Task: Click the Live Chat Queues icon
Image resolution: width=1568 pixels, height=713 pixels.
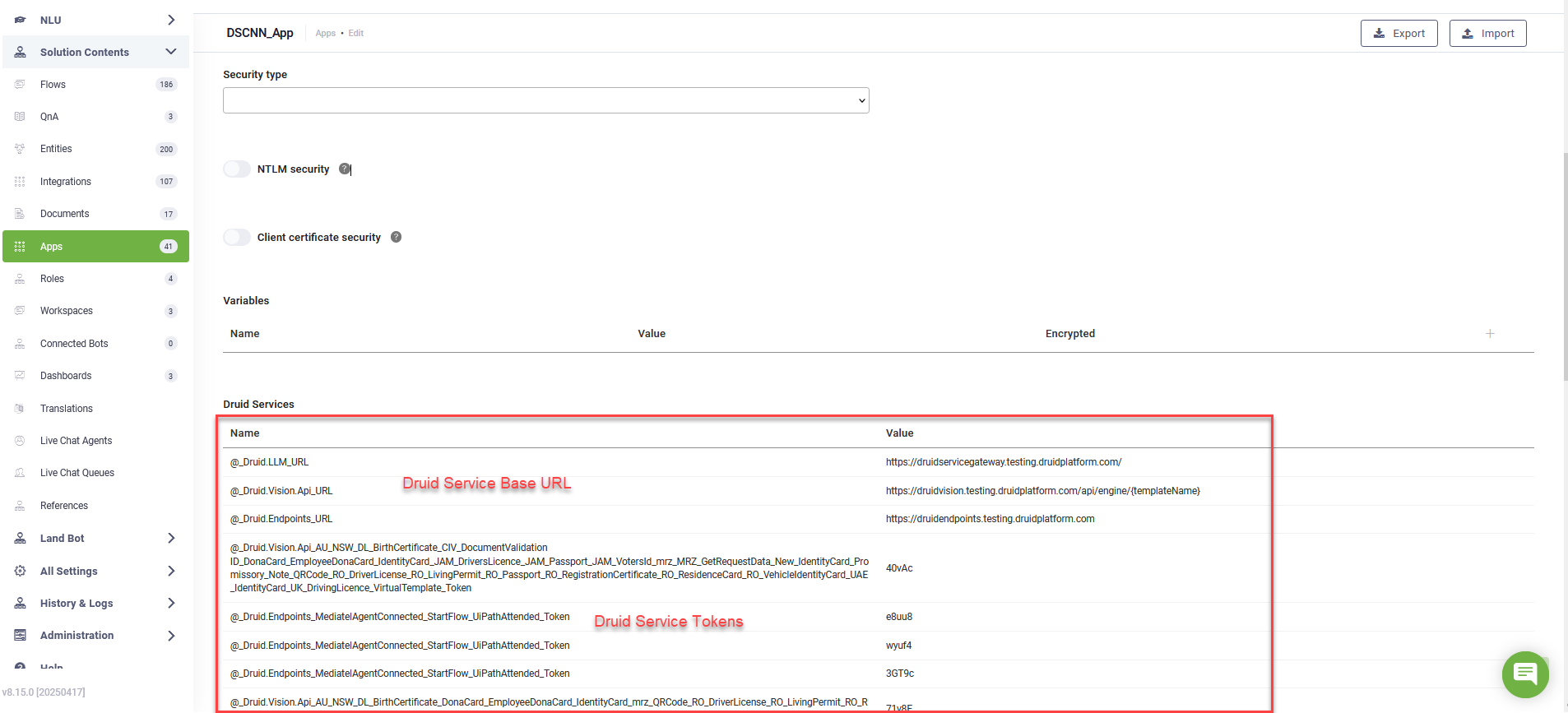Action: 20,473
